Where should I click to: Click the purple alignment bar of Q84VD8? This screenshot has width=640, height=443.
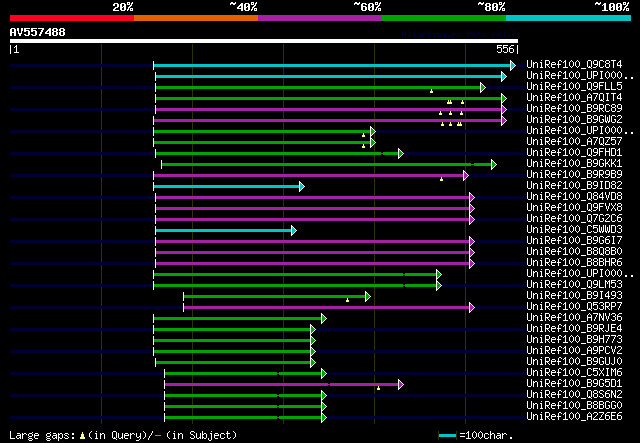pyautogui.click(x=312, y=198)
